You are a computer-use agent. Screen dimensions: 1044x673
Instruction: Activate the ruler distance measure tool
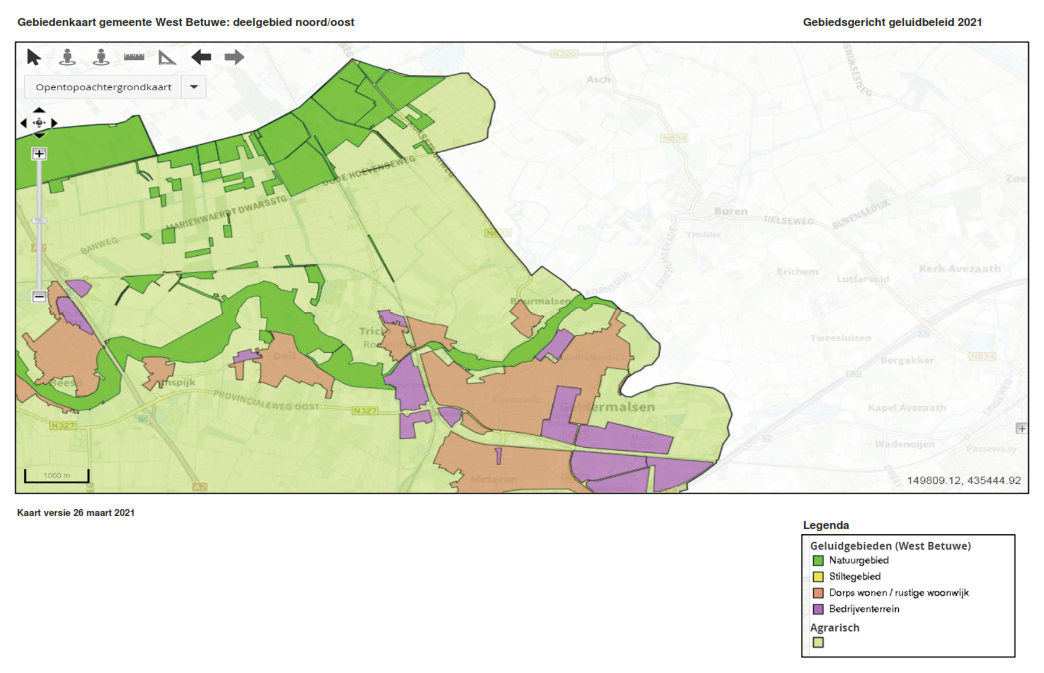pos(134,57)
